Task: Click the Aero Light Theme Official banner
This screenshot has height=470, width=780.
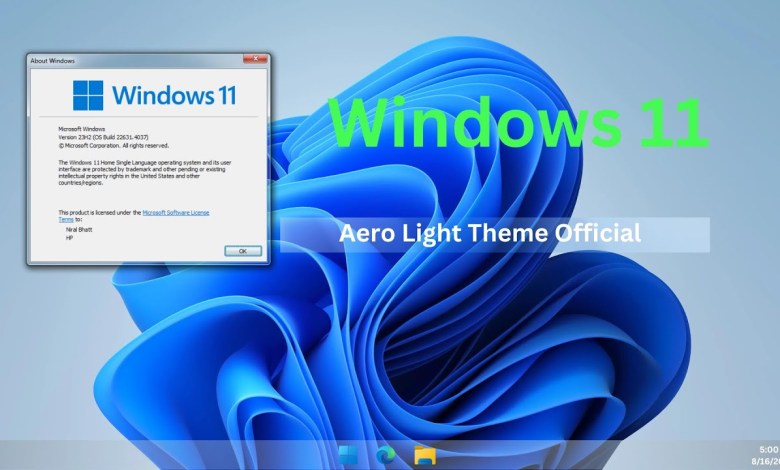Action: pyautogui.click(x=494, y=234)
